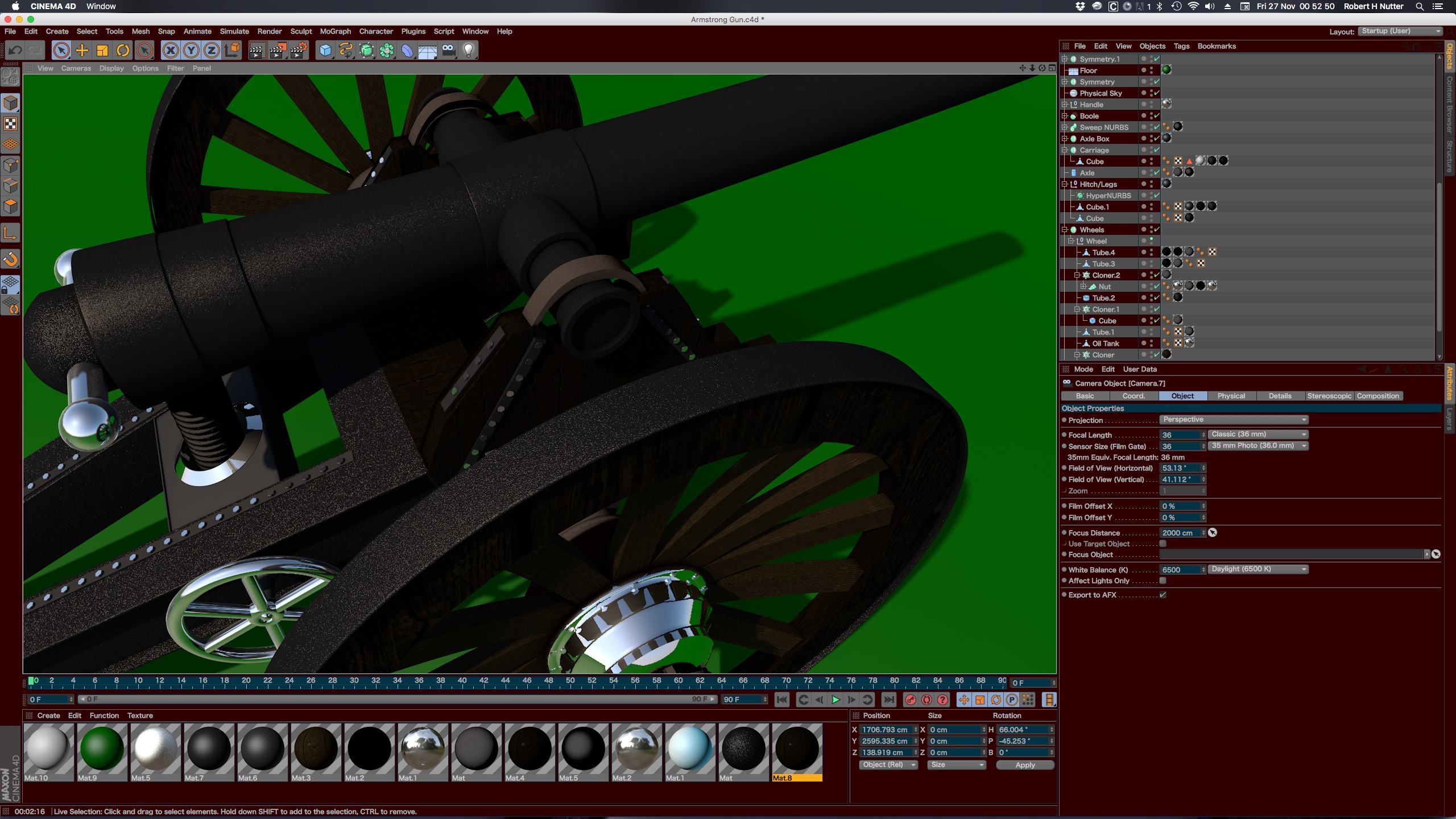Image resolution: width=1456 pixels, height=819 pixels.
Task: Open Tags menu in Object Manager
Action: point(1181,46)
